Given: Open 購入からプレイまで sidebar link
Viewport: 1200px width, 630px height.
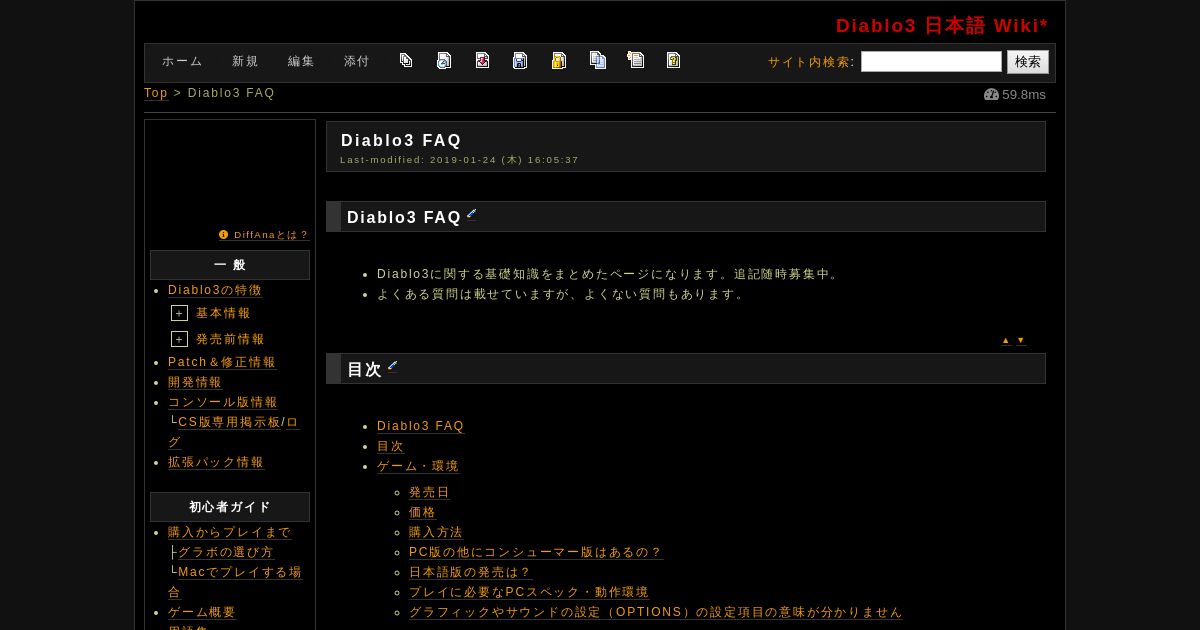Looking at the screenshot, I should pos(230,532).
